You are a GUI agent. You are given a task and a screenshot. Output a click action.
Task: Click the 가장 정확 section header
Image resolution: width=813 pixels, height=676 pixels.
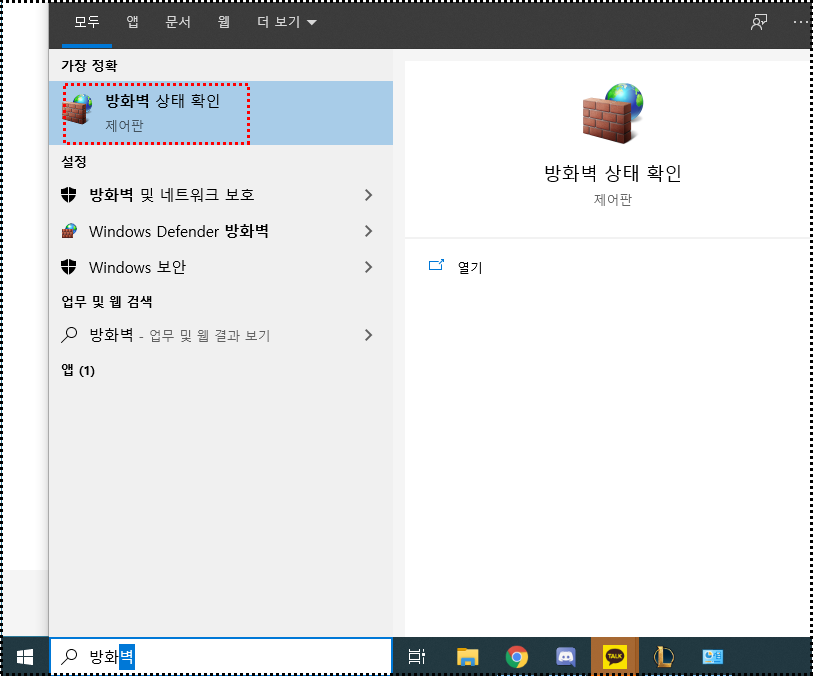[x=89, y=66]
